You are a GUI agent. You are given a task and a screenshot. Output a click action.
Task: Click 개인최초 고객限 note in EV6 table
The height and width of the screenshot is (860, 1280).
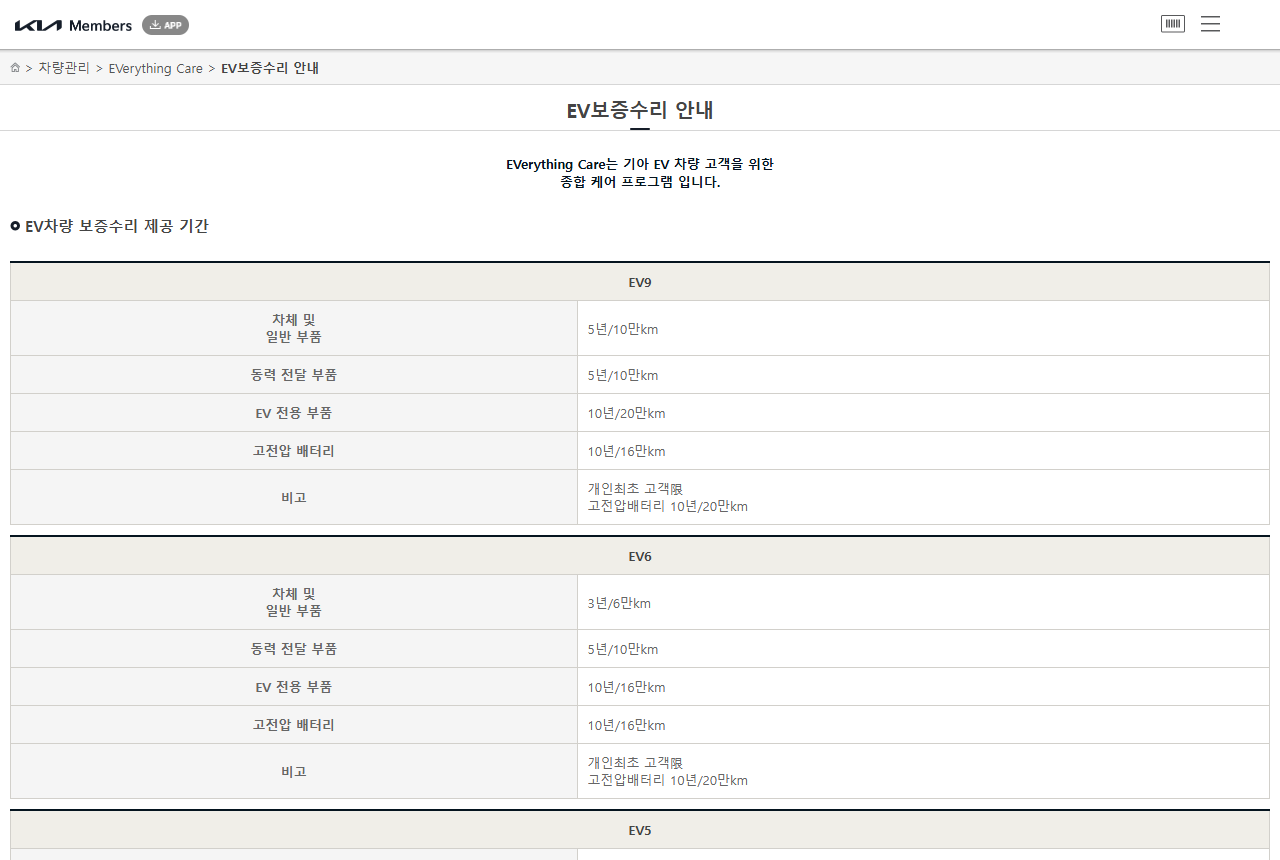[x=635, y=763]
